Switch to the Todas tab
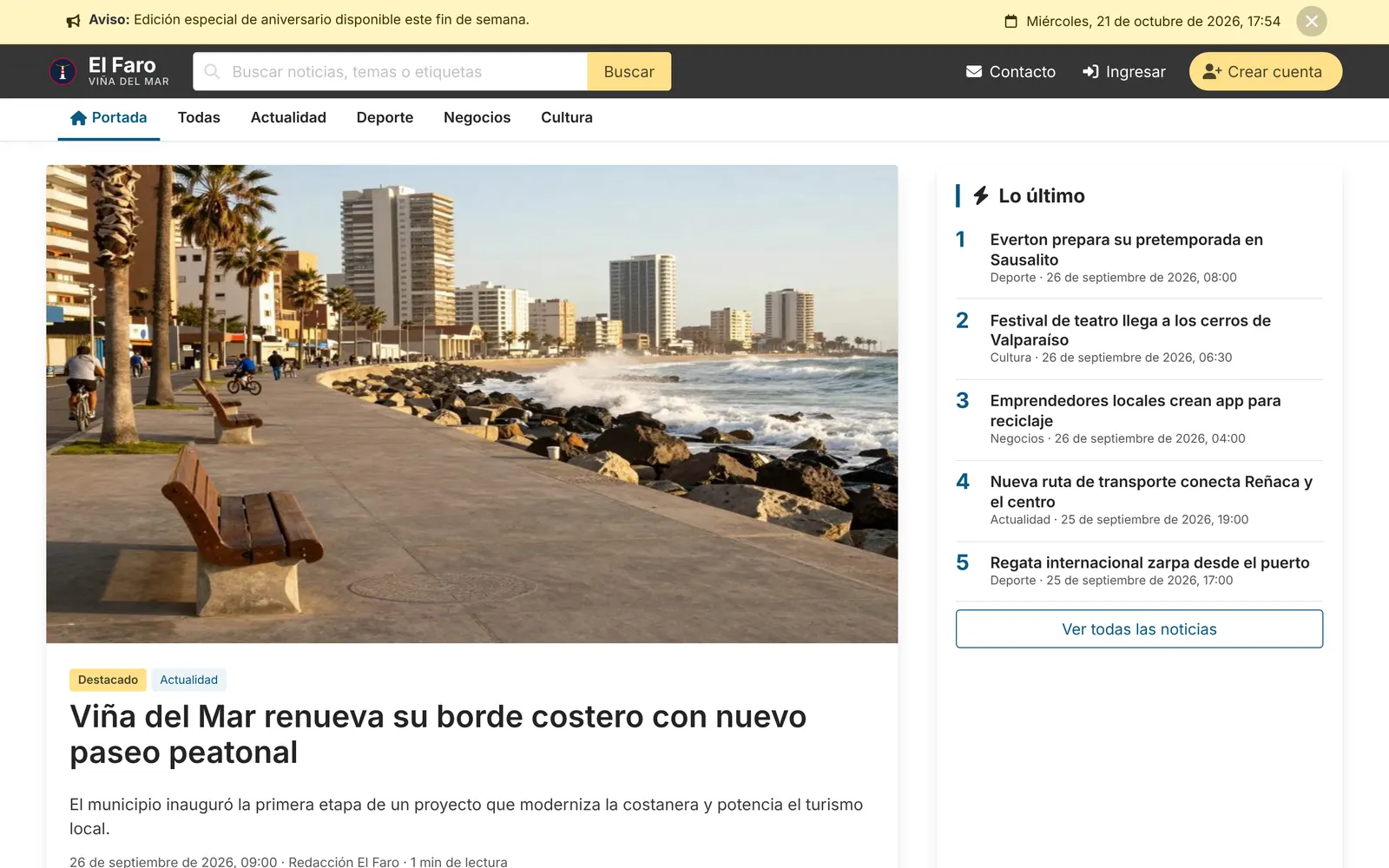This screenshot has height=868, width=1389. 199,117
